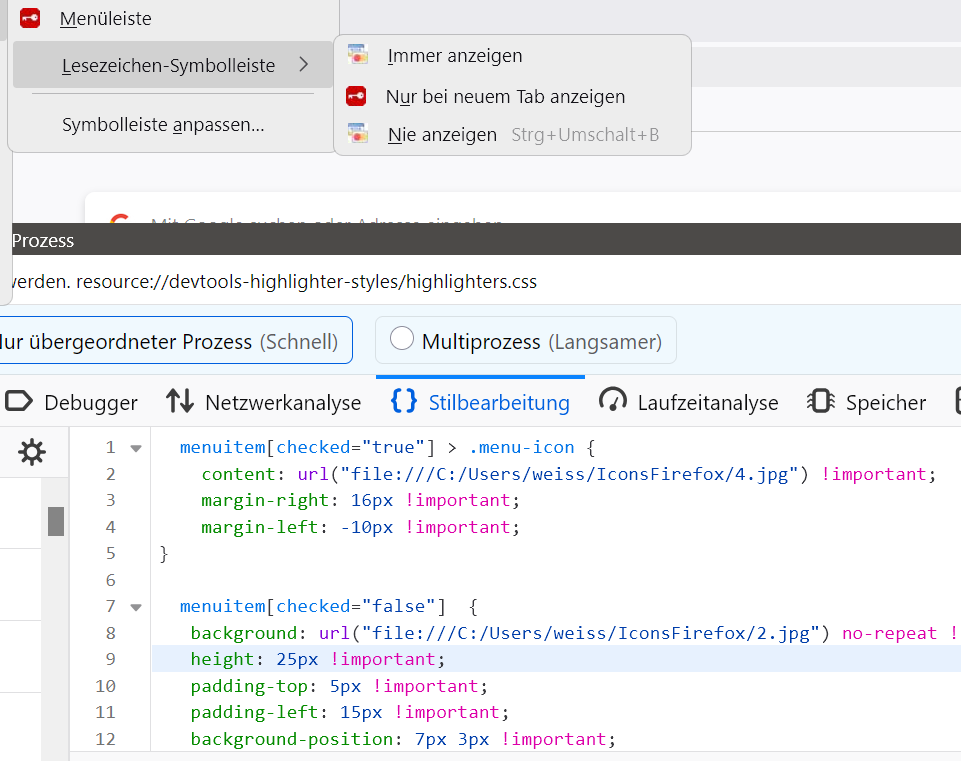Expand the Lesezeichen-Symbolleiste submenu arrow
The height and width of the screenshot is (761, 961).
[303, 66]
